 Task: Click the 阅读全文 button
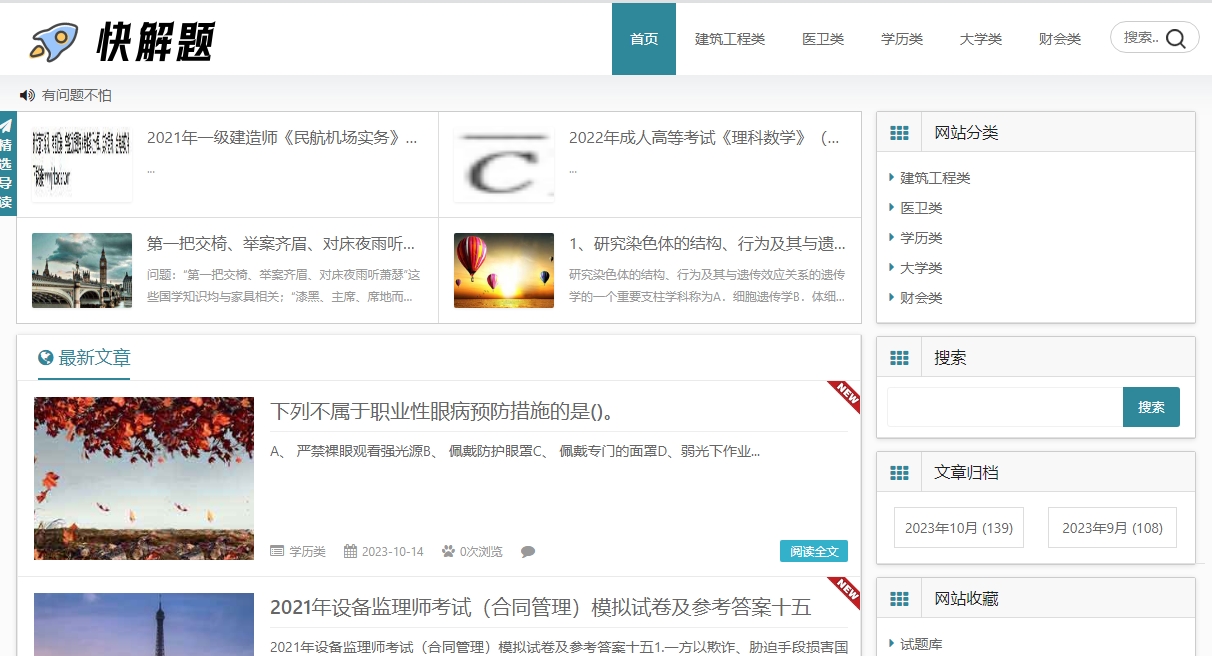814,551
